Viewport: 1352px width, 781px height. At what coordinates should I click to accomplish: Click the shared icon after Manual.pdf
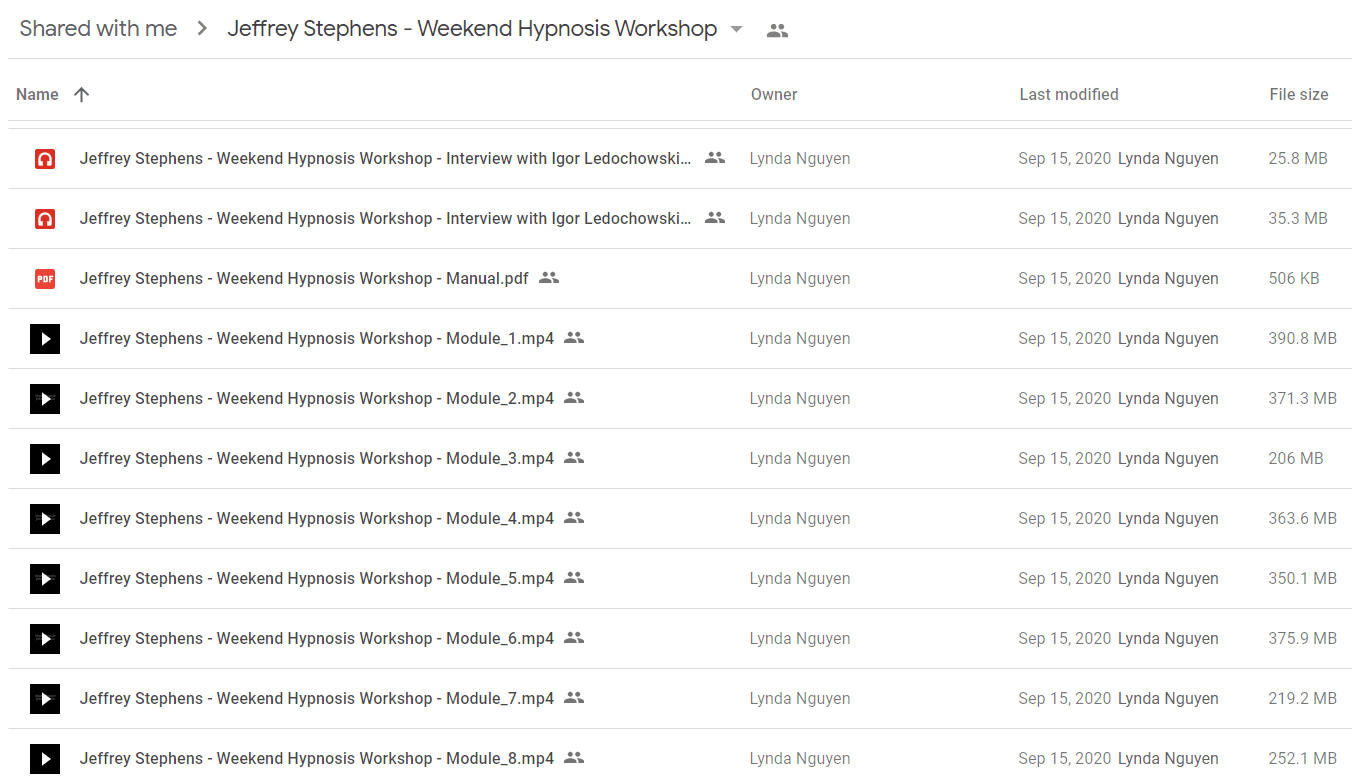tap(549, 278)
